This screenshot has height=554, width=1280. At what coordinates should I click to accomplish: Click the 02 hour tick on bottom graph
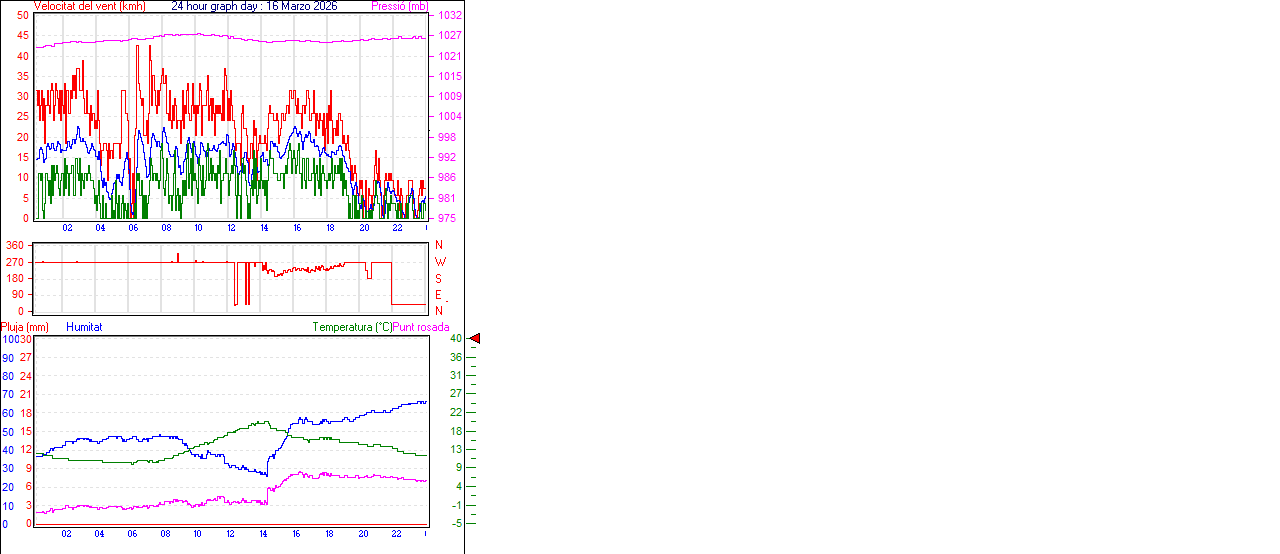coord(67,534)
